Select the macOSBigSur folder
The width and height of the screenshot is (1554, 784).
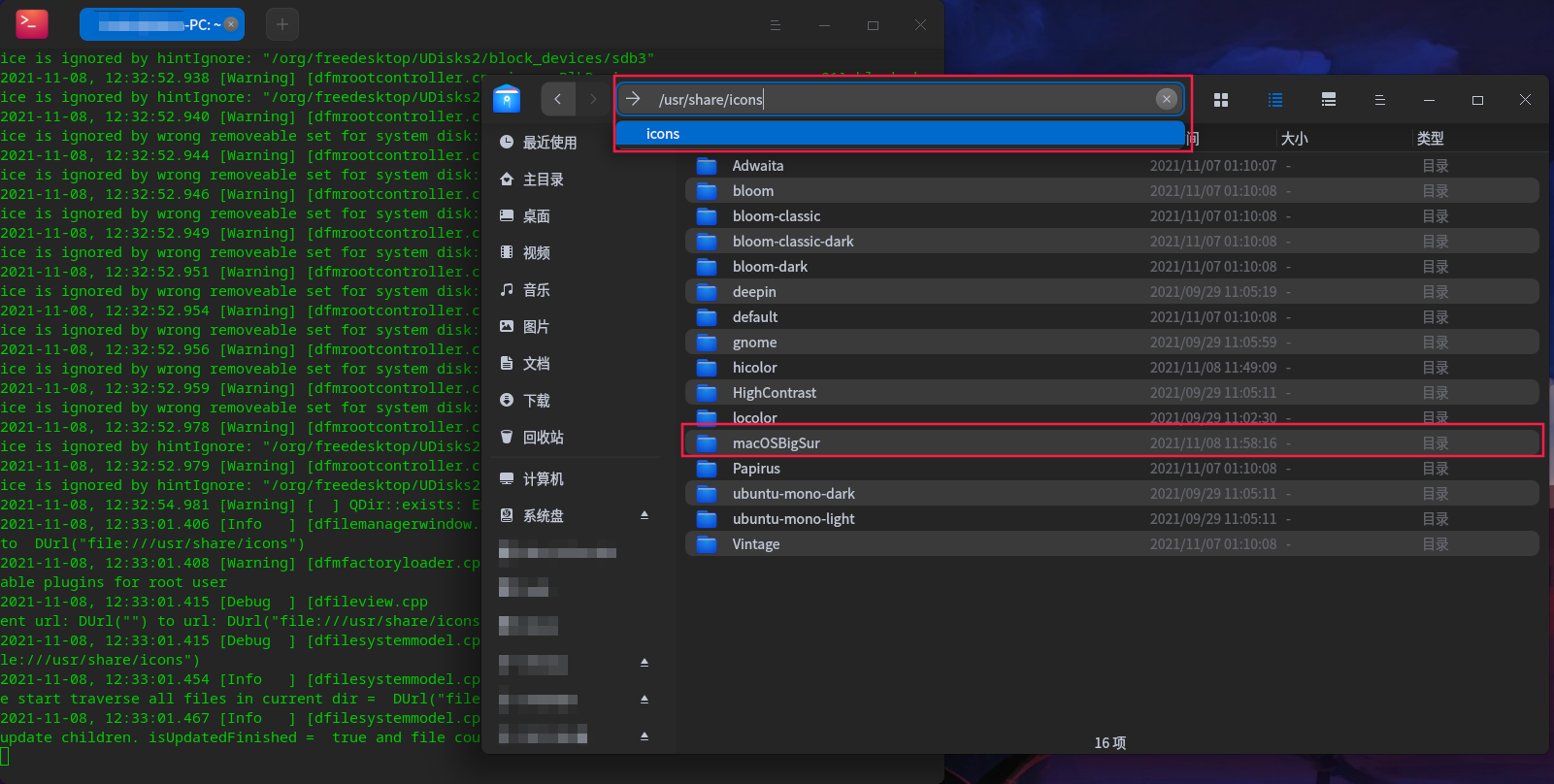coord(1112,443)
